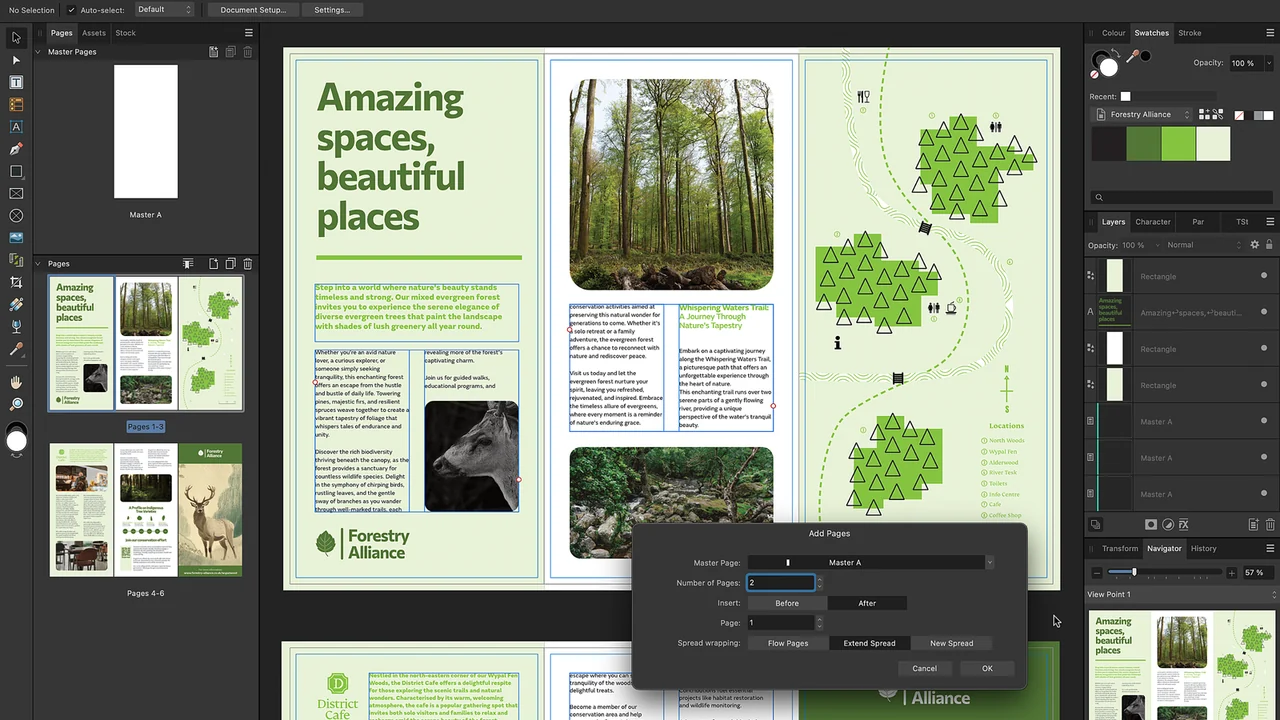Click the adjustment layer icon
Viewport: 1280px width, 720px height.
[x=1167, y=524]
